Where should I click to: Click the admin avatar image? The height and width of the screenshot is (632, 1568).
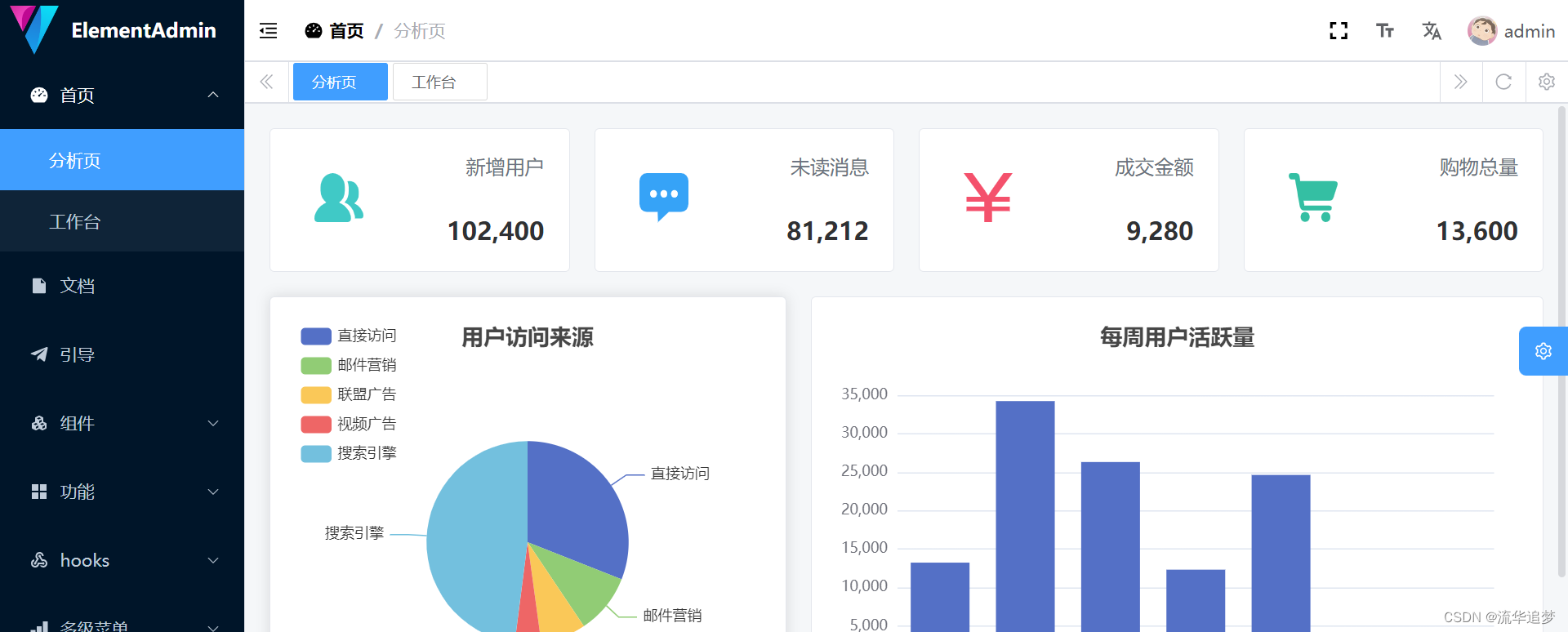coord(1482,31)
